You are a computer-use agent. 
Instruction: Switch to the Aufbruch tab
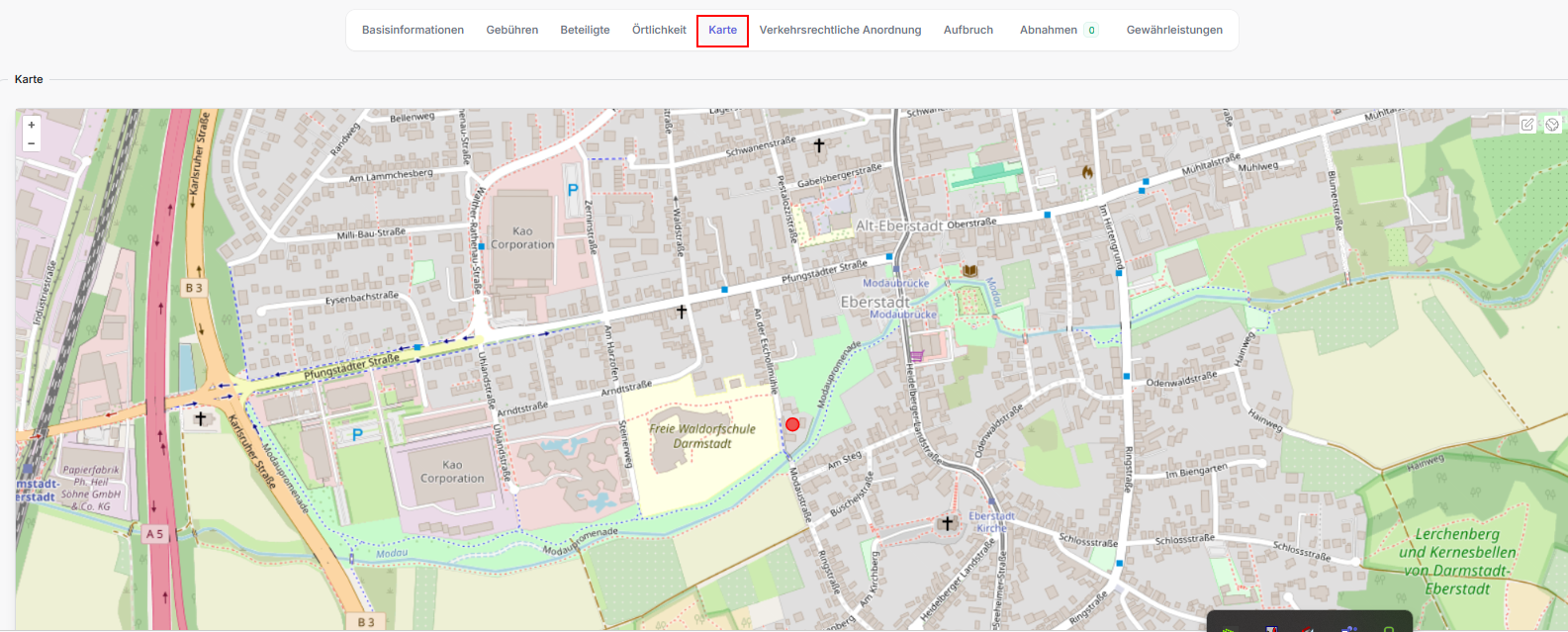(x=968, y=30)
